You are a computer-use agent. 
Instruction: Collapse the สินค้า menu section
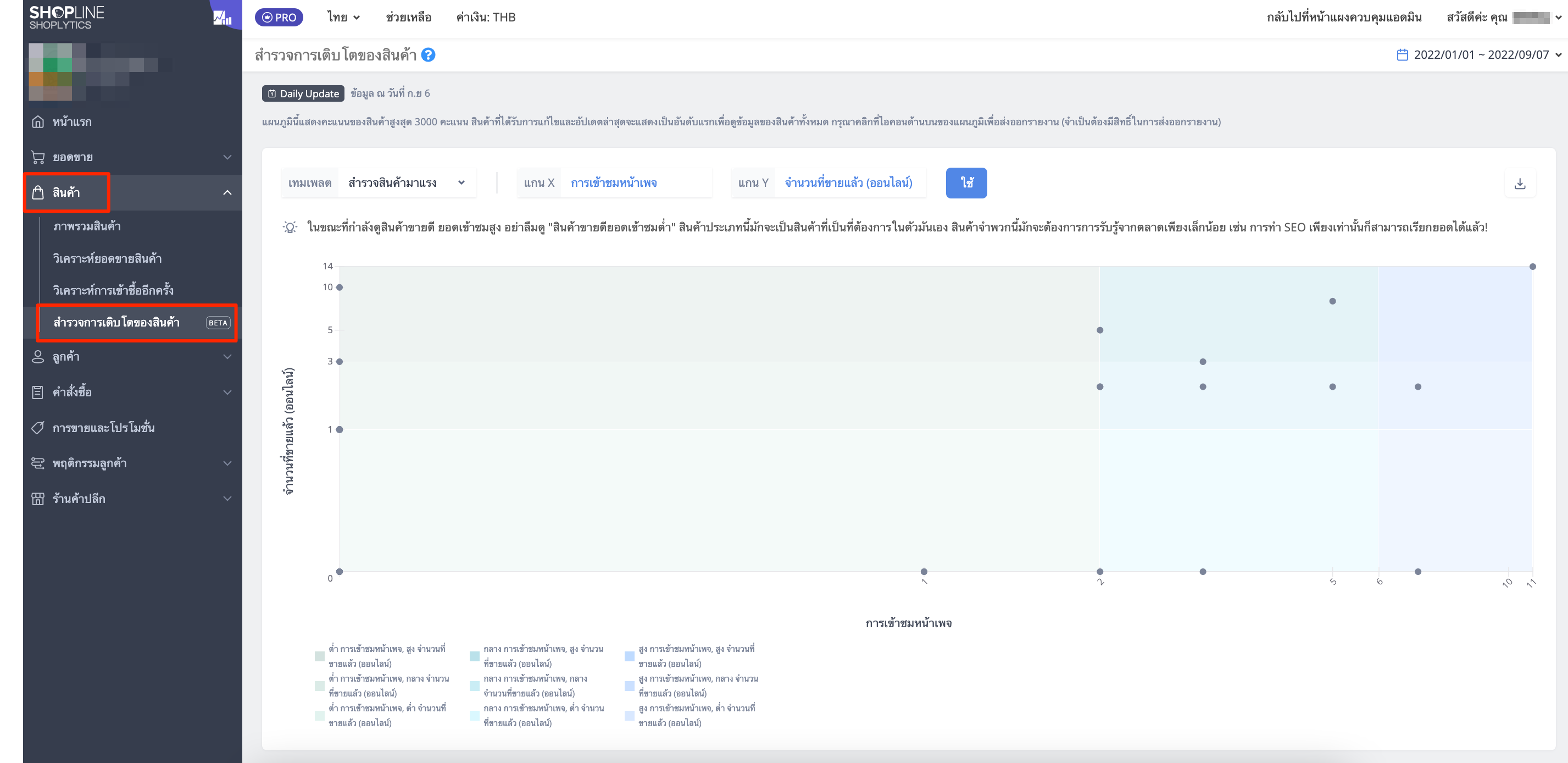point(227,192)
